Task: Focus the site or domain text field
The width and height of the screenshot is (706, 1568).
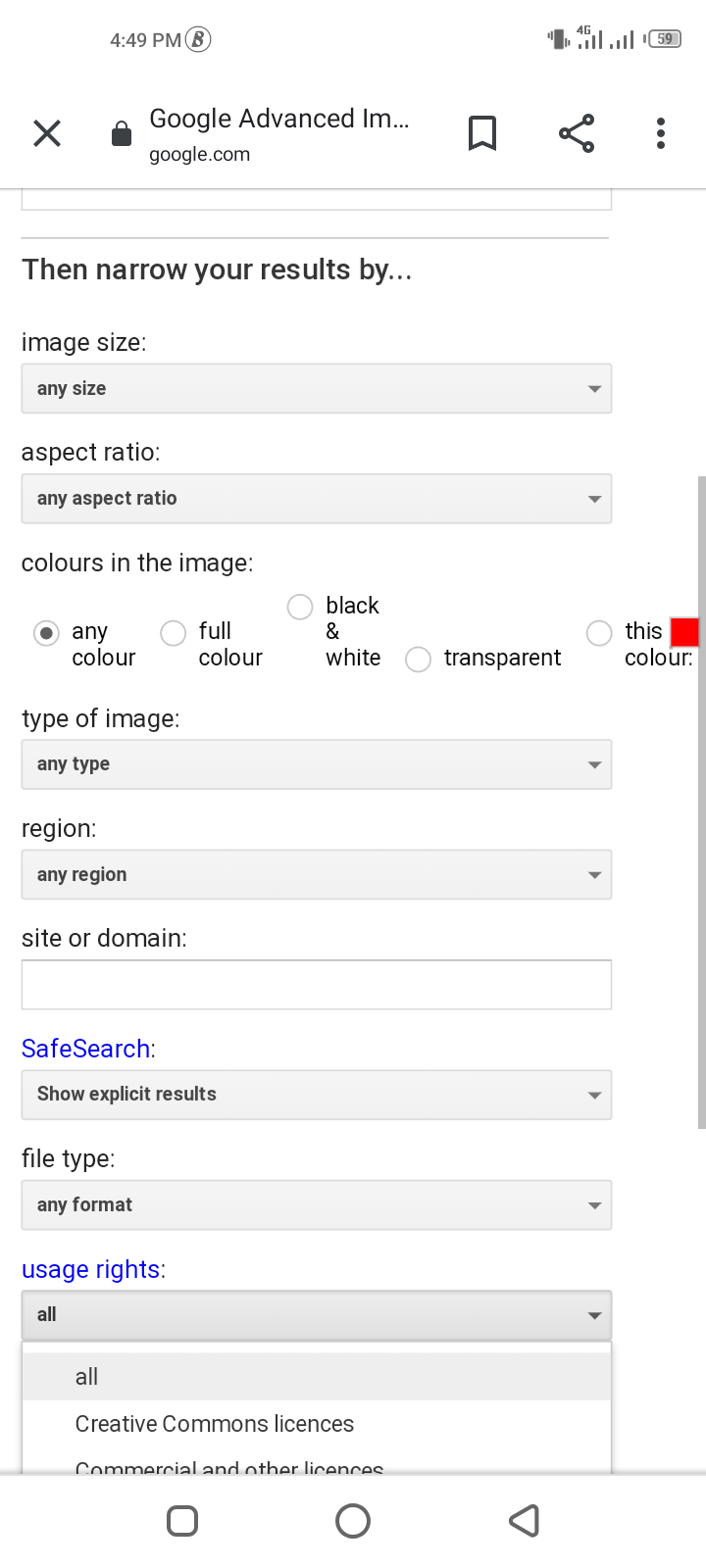Action: [316, 985]
